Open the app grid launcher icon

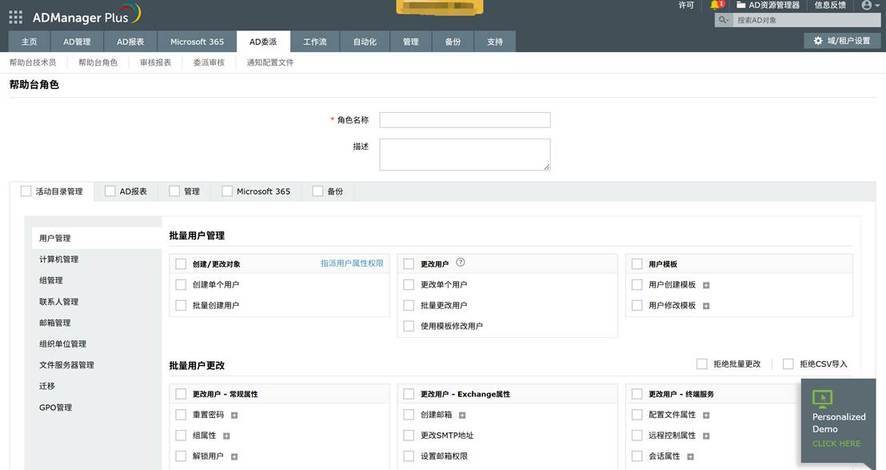pyautogui.click(x=15, y=16)
